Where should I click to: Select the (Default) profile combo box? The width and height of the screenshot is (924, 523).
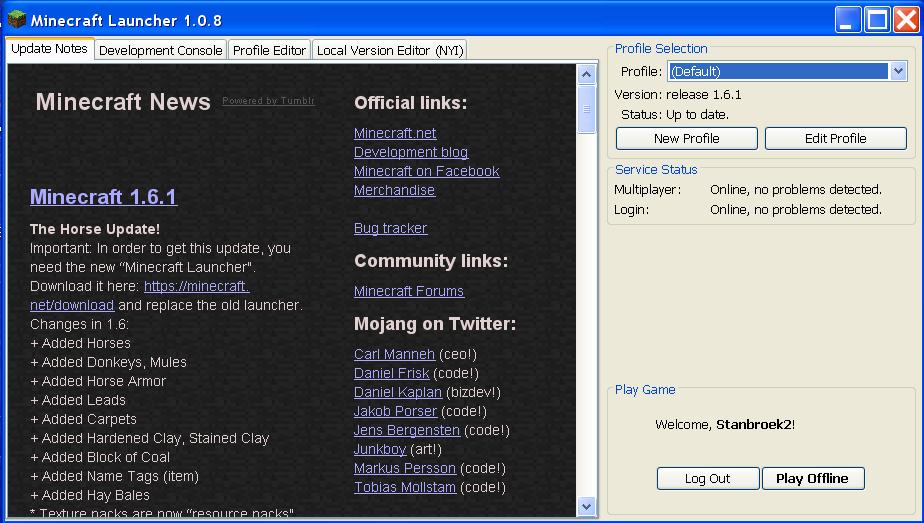pos(777,71)
